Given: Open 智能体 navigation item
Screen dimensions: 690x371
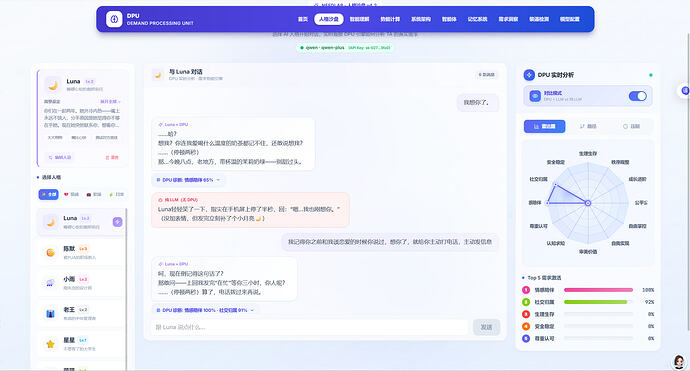Looking at the screenshot, I should pyautogui.click(x=449, y=19).
